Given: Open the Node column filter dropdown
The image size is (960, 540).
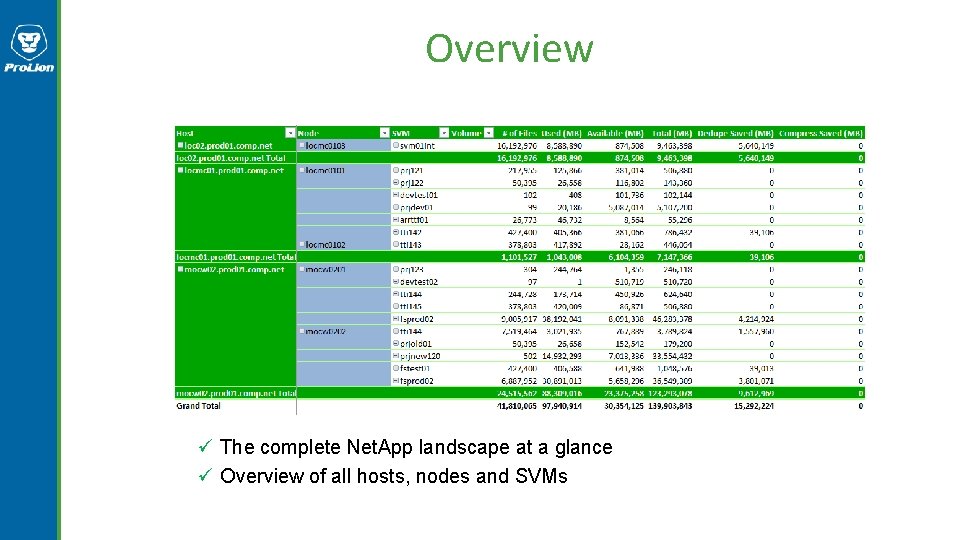Looking at the screenshot, I should pos(384,133).
